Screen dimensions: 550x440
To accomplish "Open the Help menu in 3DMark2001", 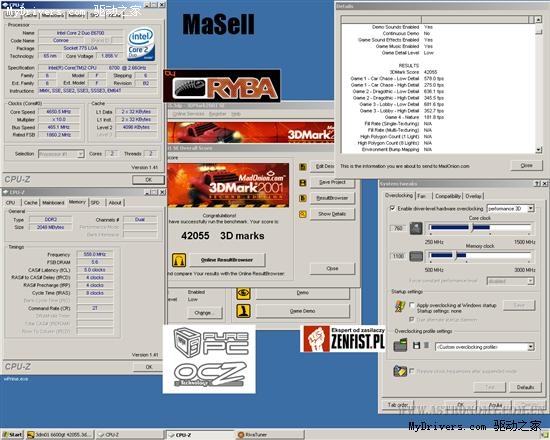I will 235,114.
